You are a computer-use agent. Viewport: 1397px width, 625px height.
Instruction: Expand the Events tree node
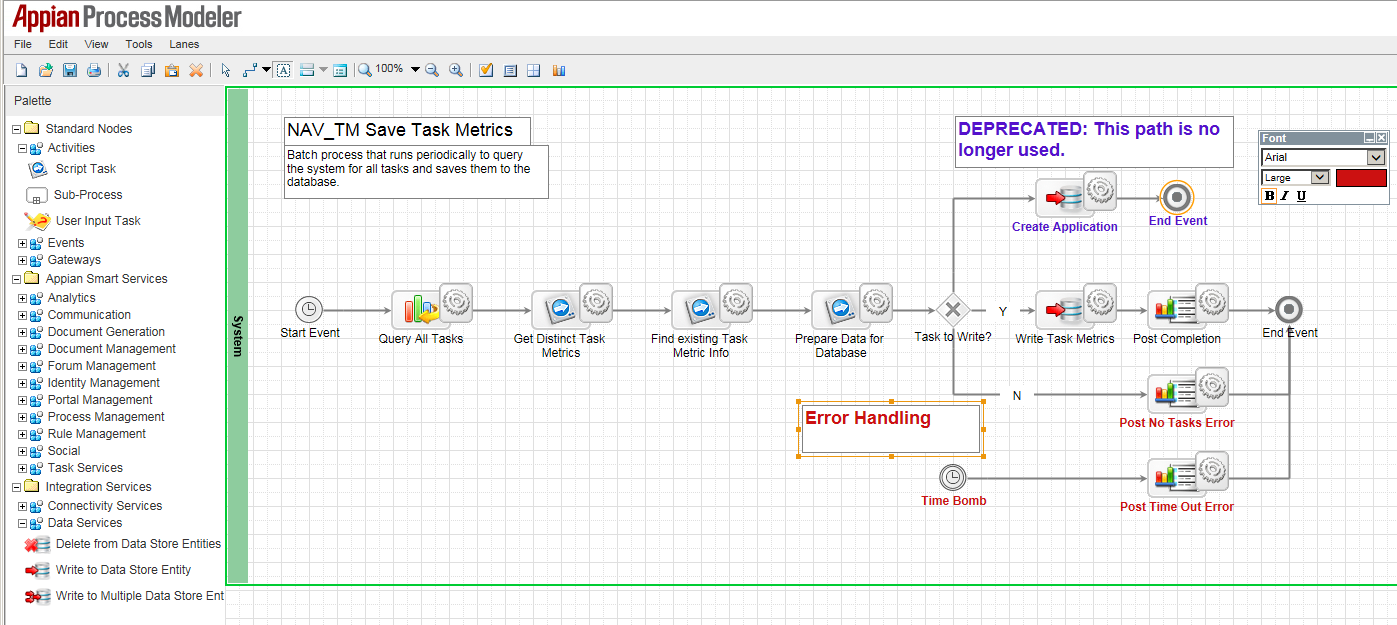coord(22,243)
